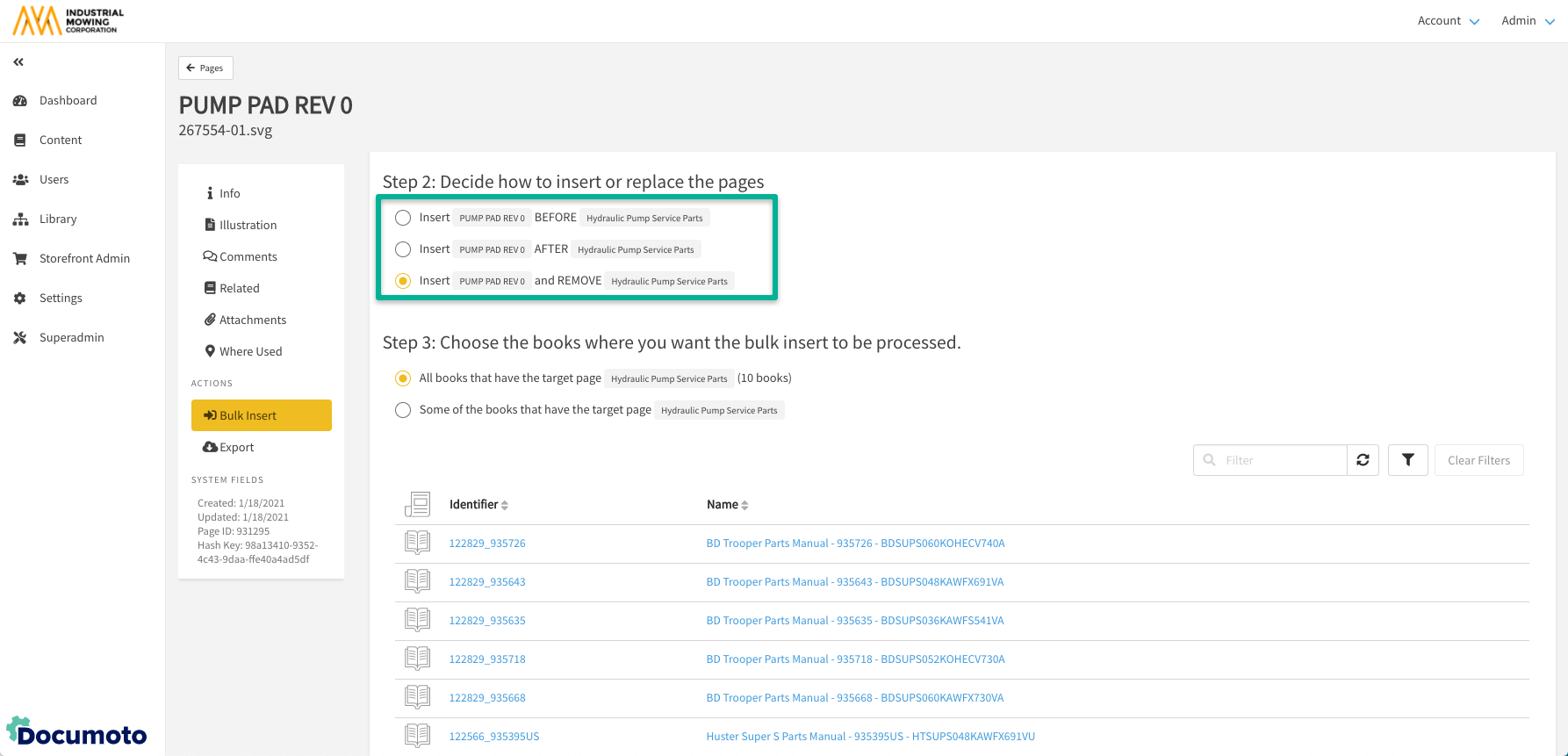
Task: Sort the table by Identifier column
Action: [x=478, y=505]
